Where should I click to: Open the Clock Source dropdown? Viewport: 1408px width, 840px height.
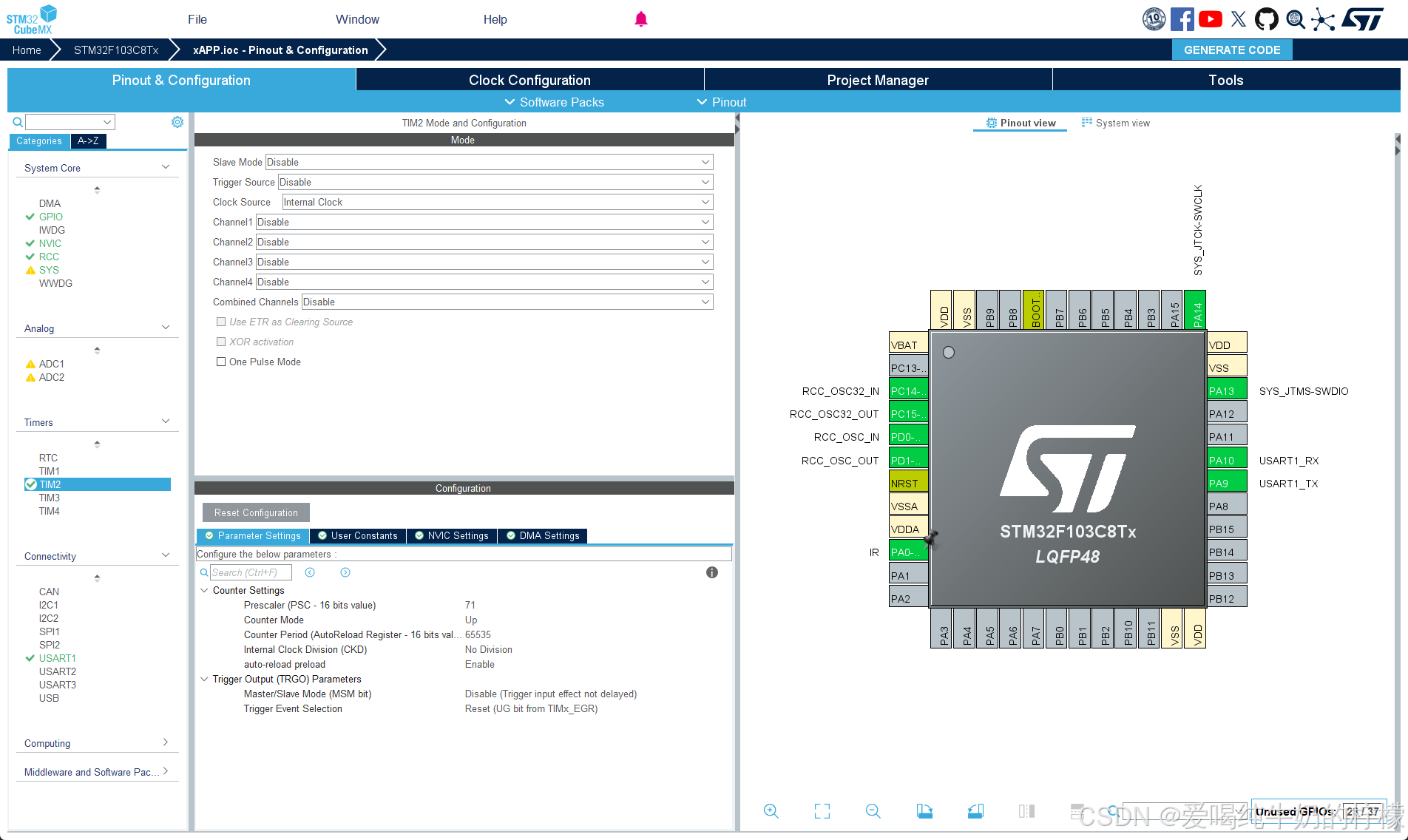pos(498,202)
